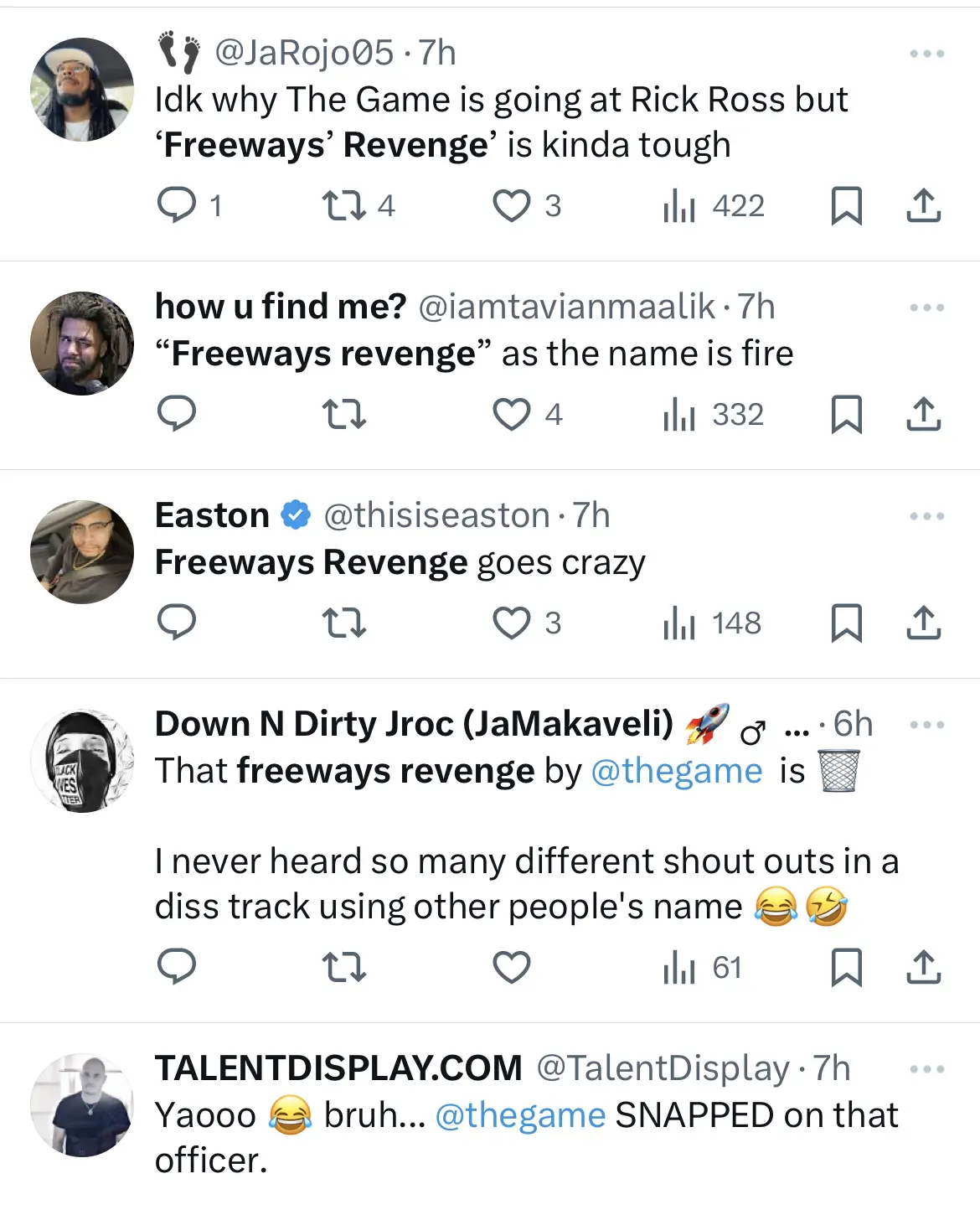Open more options for @JaRojo05 tweet
980x1215 pixels.
pos(926,54)
